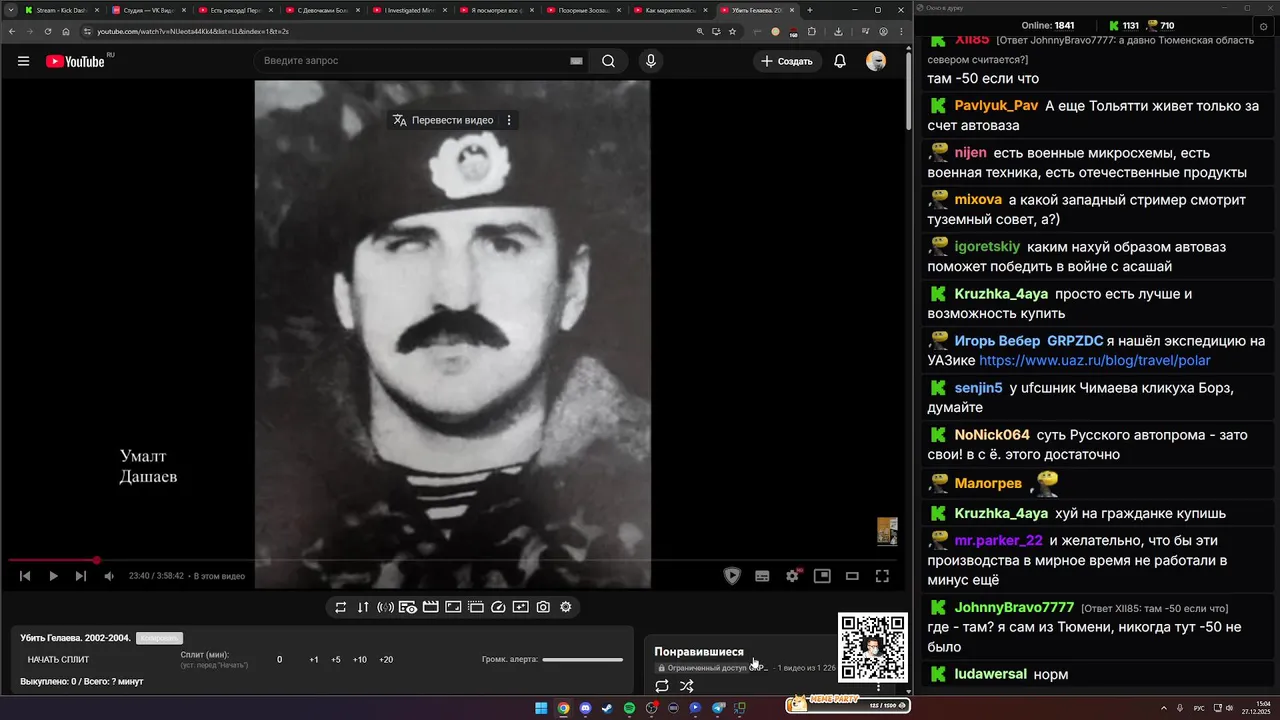This screenshot has width=1280, height=720.
Task: Click the in-video info card thumbnail
Action: pos(887,531)
